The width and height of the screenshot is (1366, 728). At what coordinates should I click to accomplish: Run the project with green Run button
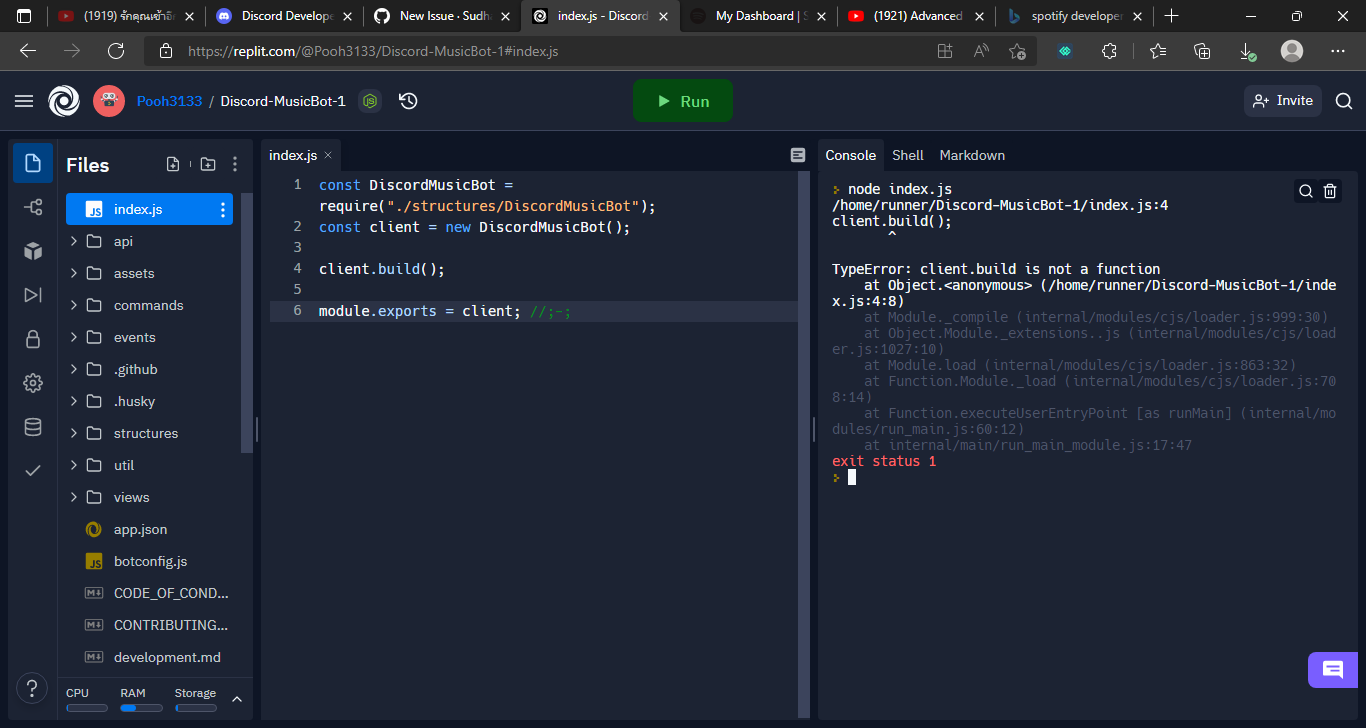[x=683, y=100]
